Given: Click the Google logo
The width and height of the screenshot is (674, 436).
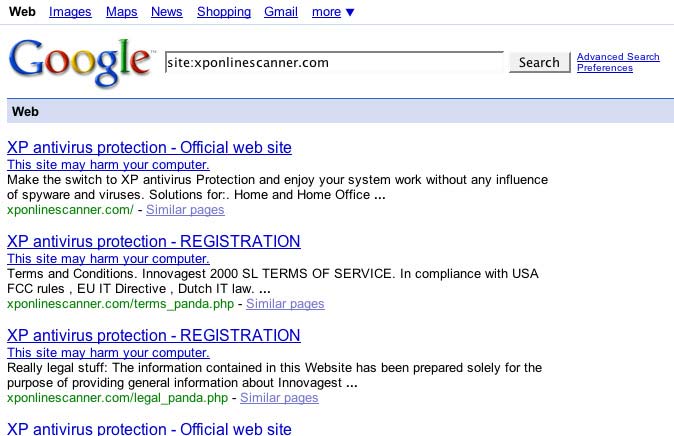Looking at the screenshot, I should pyautogui.click(x=81, y=62).
